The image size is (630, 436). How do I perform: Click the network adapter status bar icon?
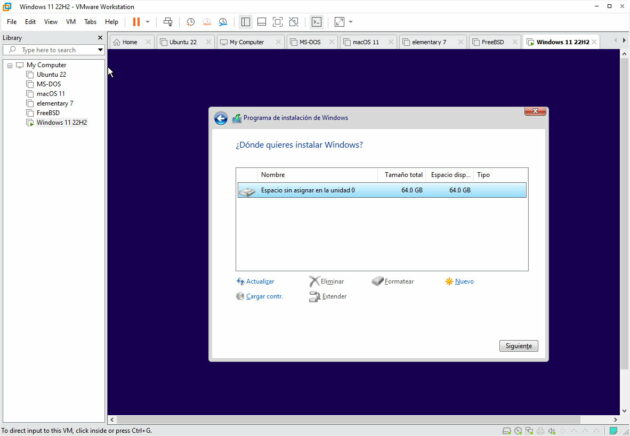pos(529,431)
